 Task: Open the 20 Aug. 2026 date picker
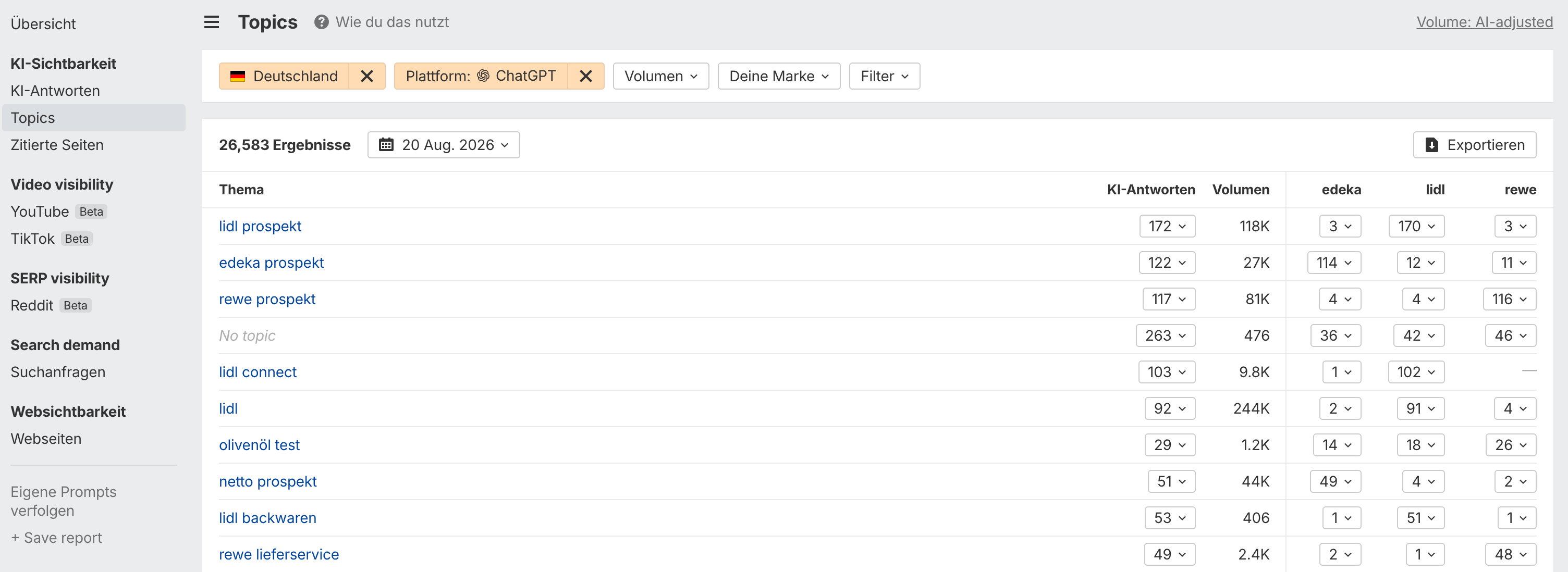click(x=443, y=145)
